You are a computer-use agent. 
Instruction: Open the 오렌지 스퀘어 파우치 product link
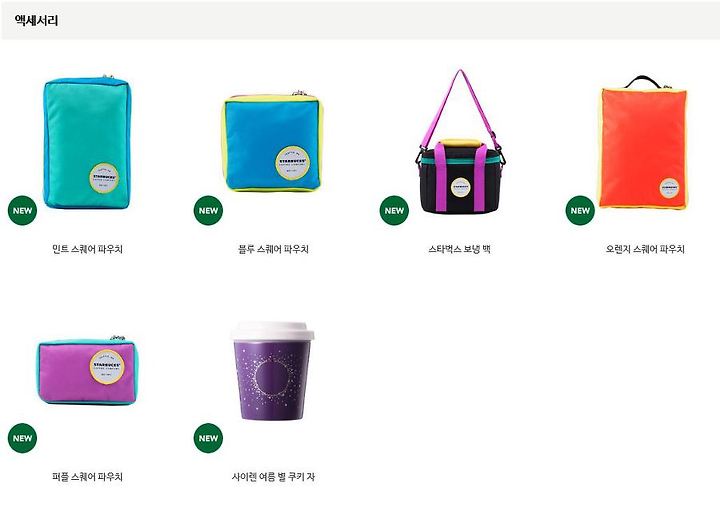point(645,249)
